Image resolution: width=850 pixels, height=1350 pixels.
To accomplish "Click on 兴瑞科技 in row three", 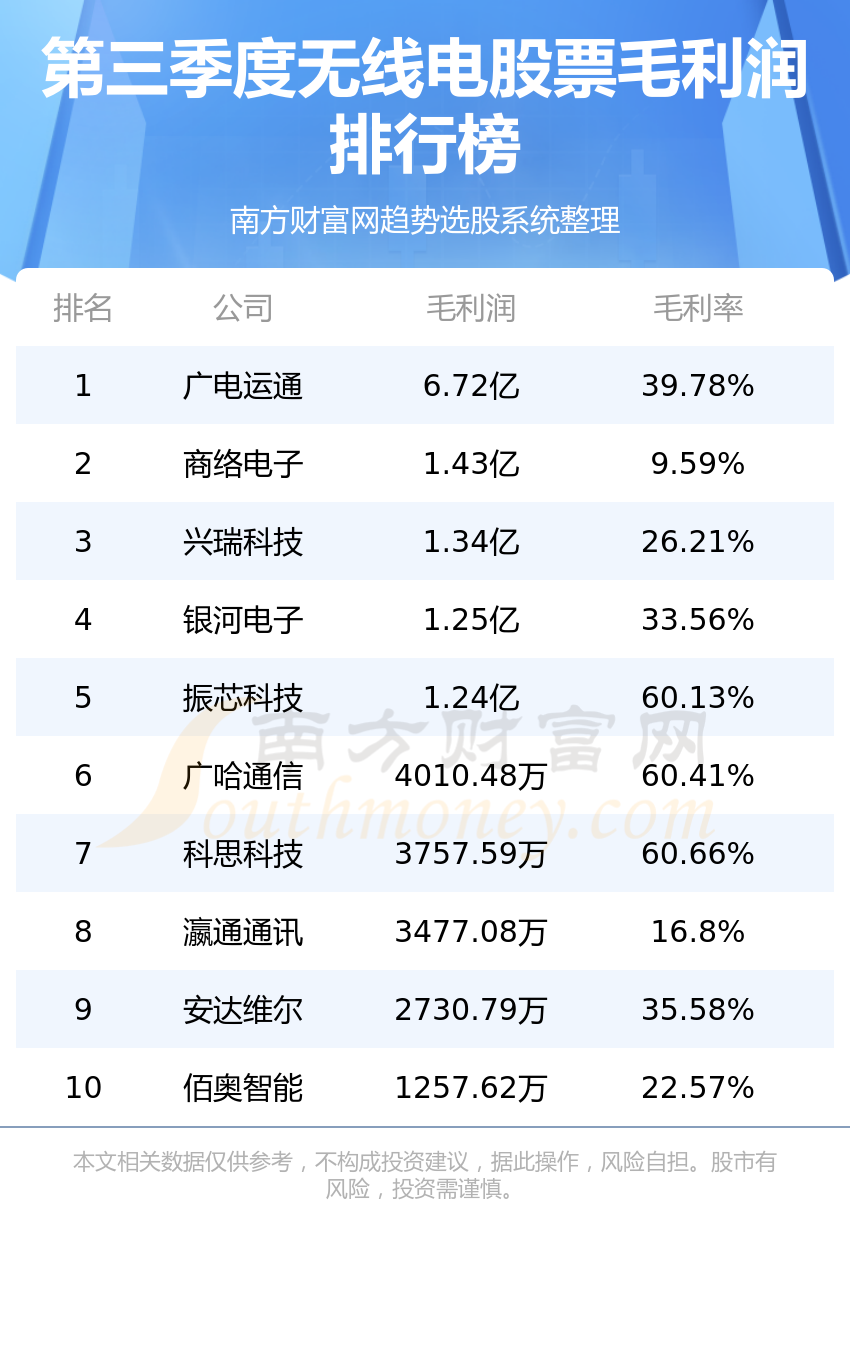I will (x=243, y=542).
